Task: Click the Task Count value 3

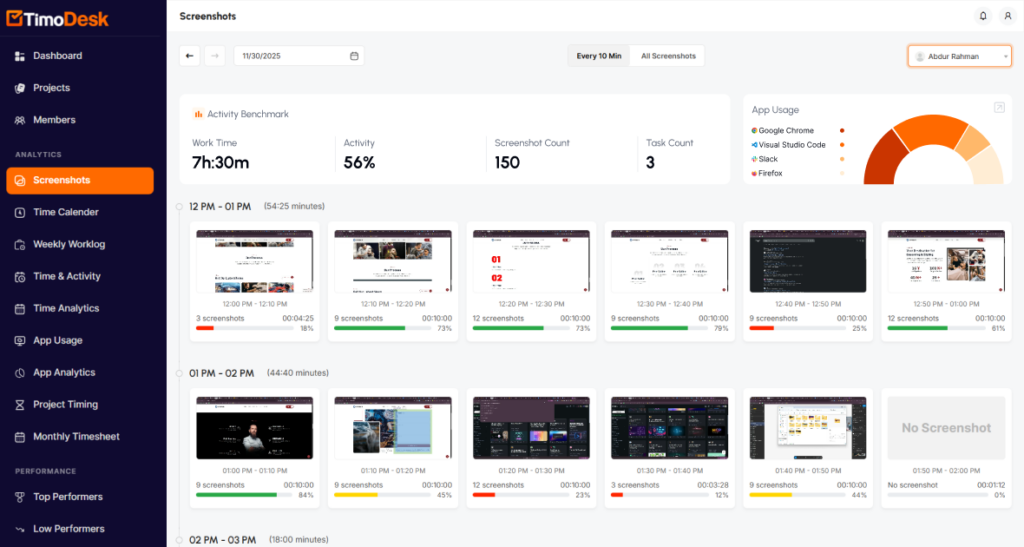Action: tap(650, 163)
